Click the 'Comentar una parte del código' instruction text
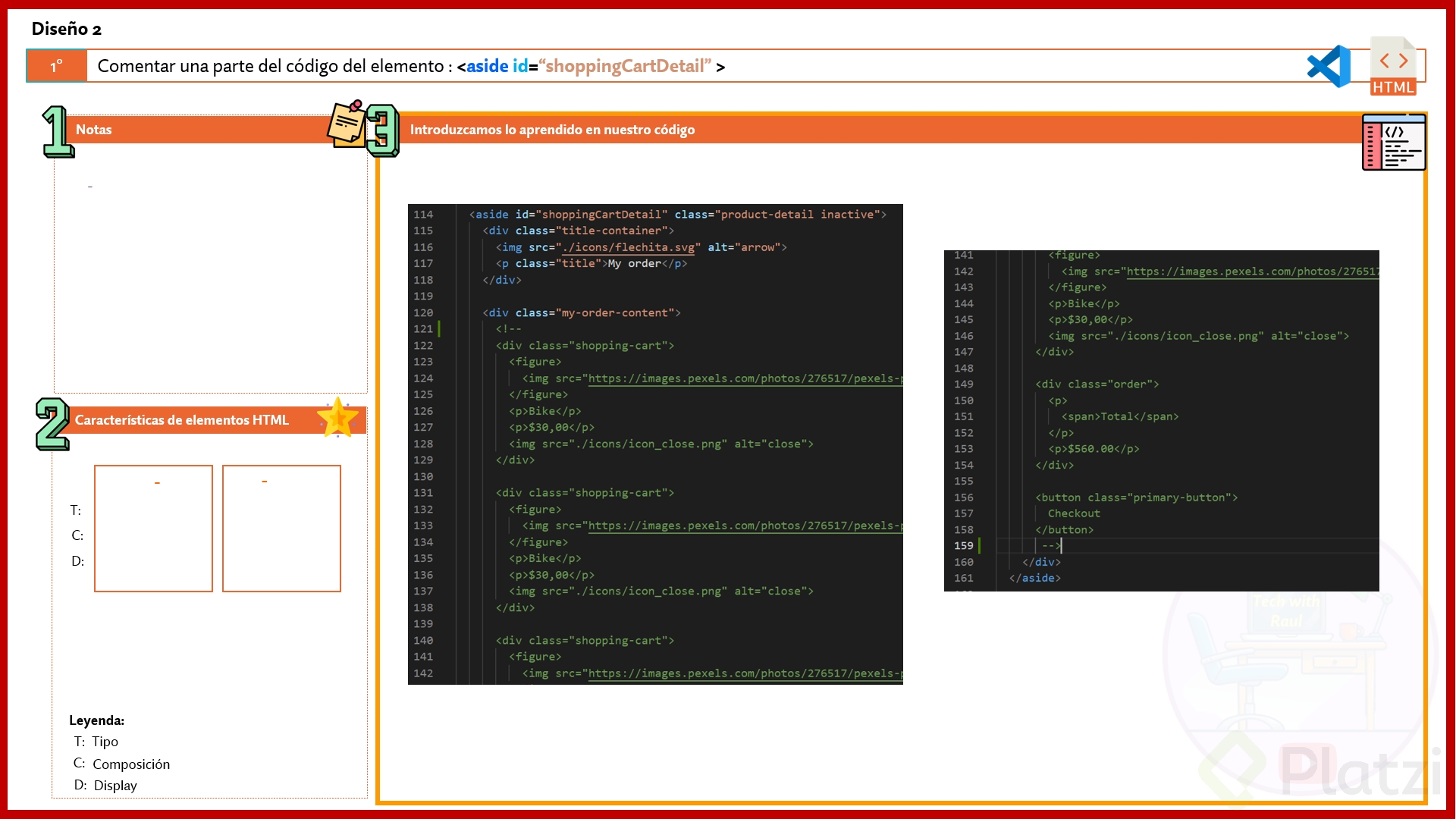This screenshot has width=1456, height=819. 411,66
